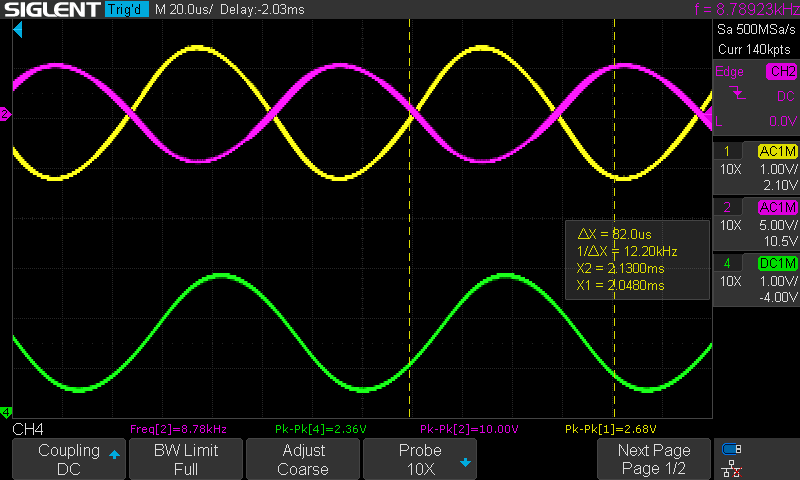
Task: Click the CH2 trigger source badge
Action: (x=782, y=71)
